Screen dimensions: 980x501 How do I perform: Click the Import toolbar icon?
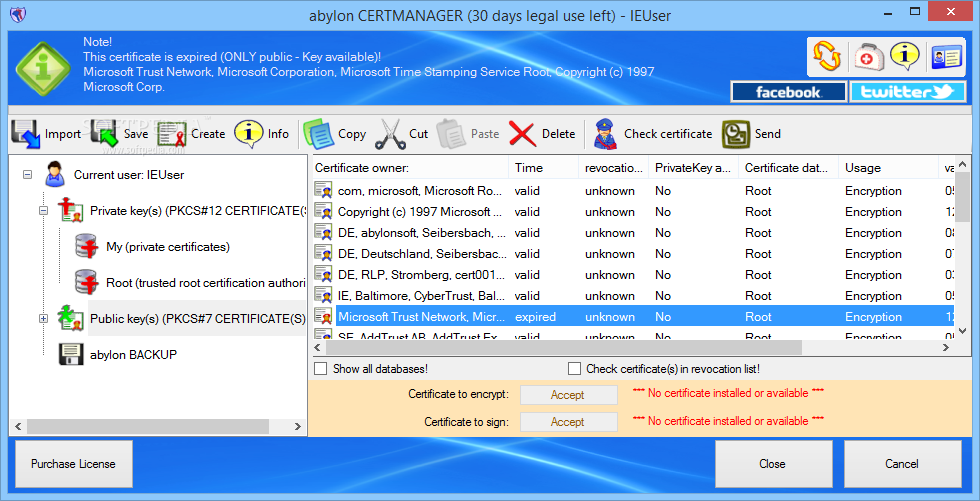pyautogui.click(x=26, y=134)
